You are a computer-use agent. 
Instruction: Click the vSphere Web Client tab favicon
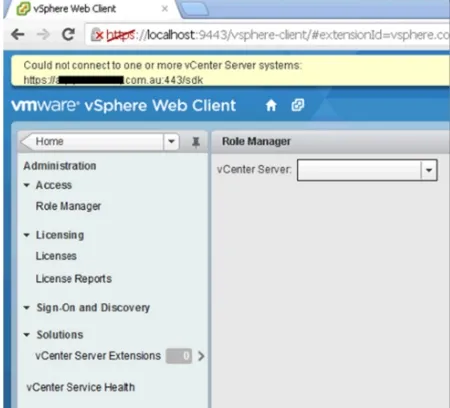coord(24,9)
